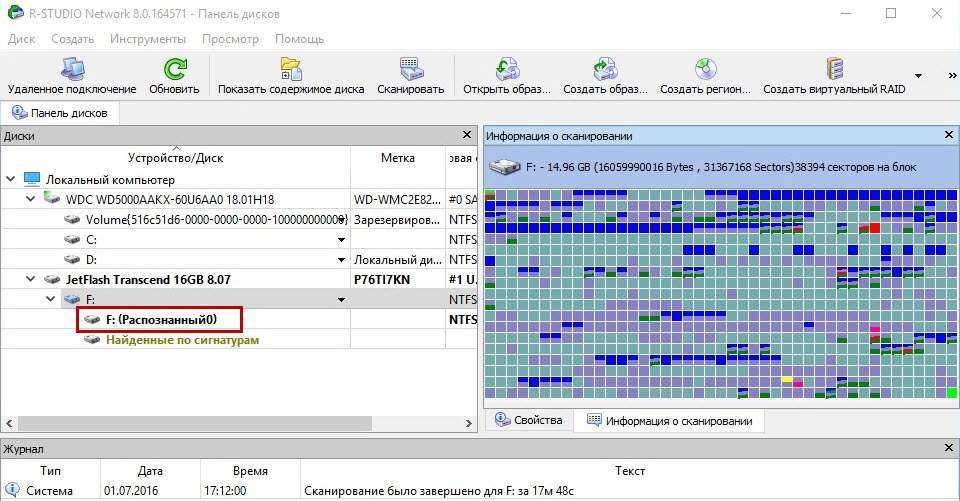The image size is (960, 501).
Task: Click the Удаленное подключение toolbar icon
Action: pyautogui.click(x=72, y=70)
